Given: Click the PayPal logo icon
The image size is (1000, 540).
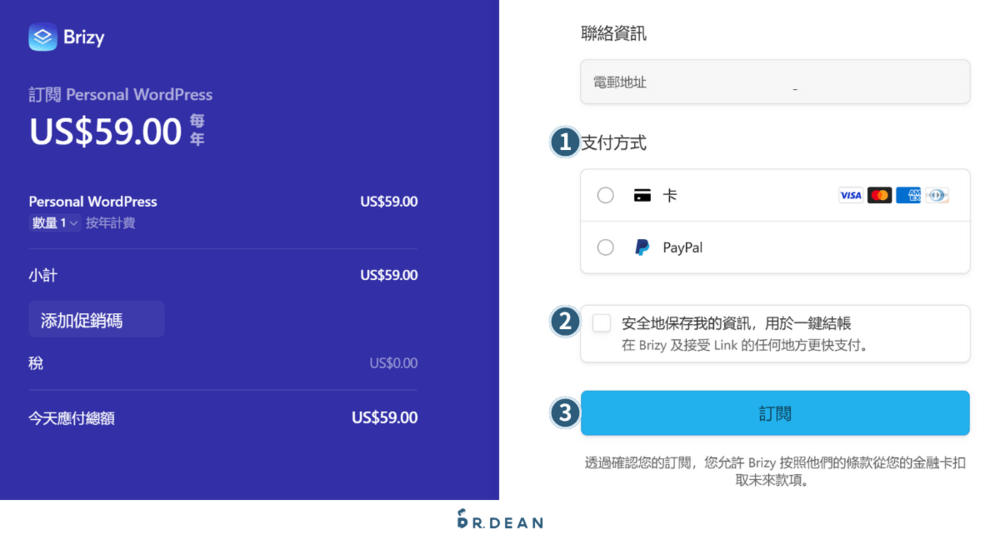Looking at the screenshot, I should tap(642, 247).
